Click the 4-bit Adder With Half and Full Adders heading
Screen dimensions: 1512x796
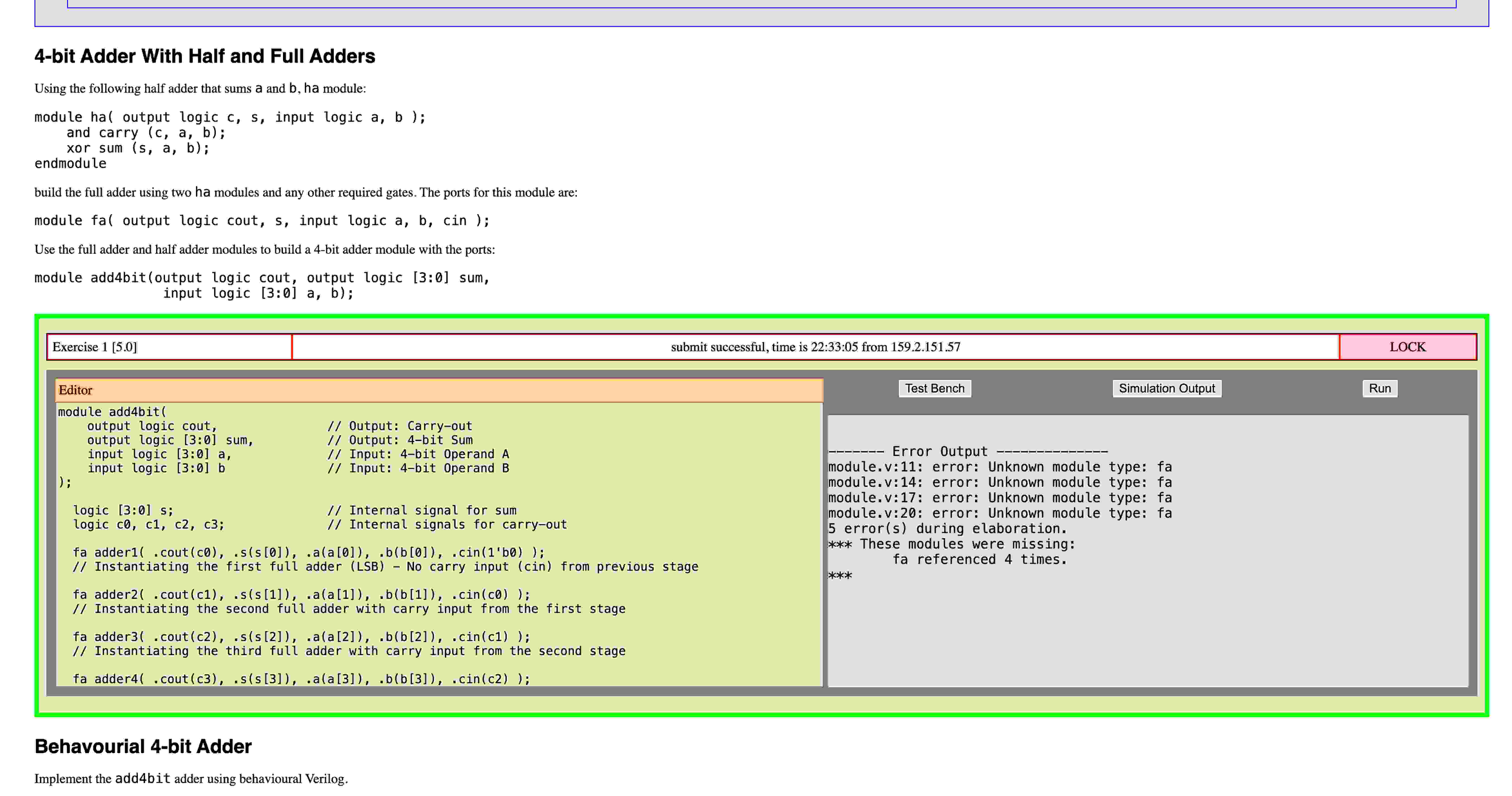pos(205,56)
